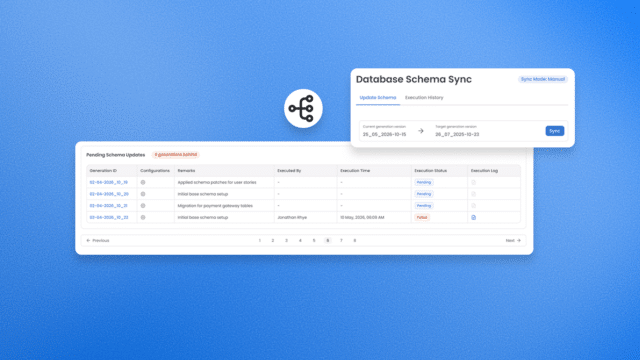Click the schema branching logo icon

coord(303,109)
